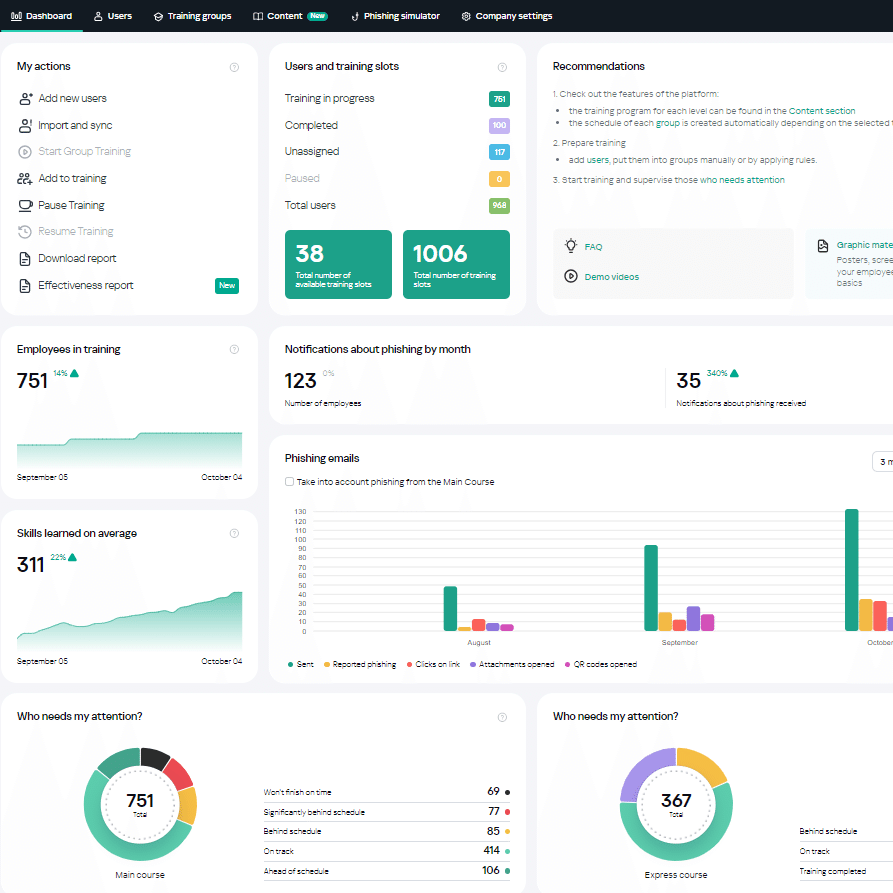Click the Add to training icon
Viewport: 893px width, 893px height.
[x=25, y=179]
